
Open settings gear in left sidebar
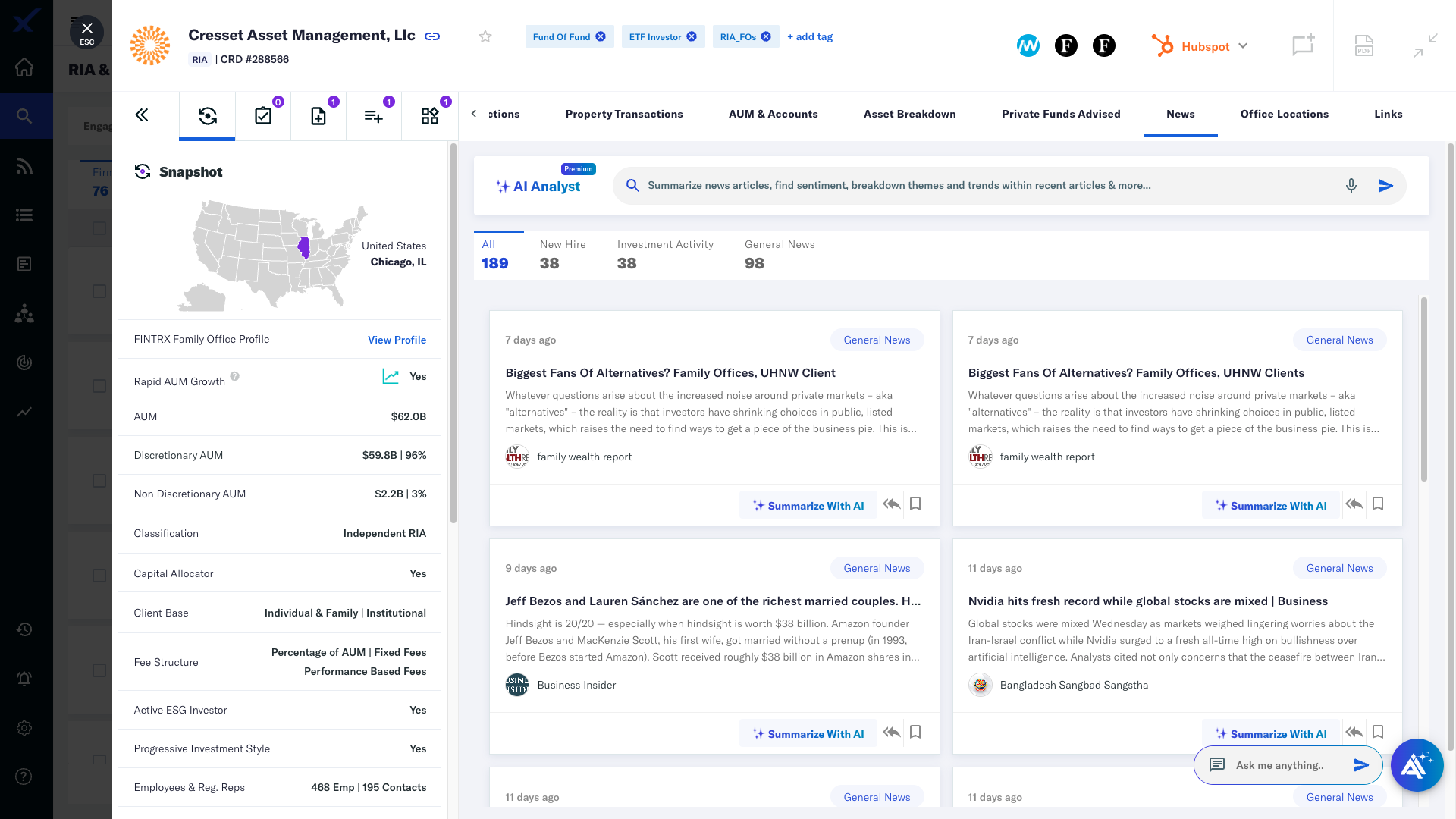[x=24, y=728]
